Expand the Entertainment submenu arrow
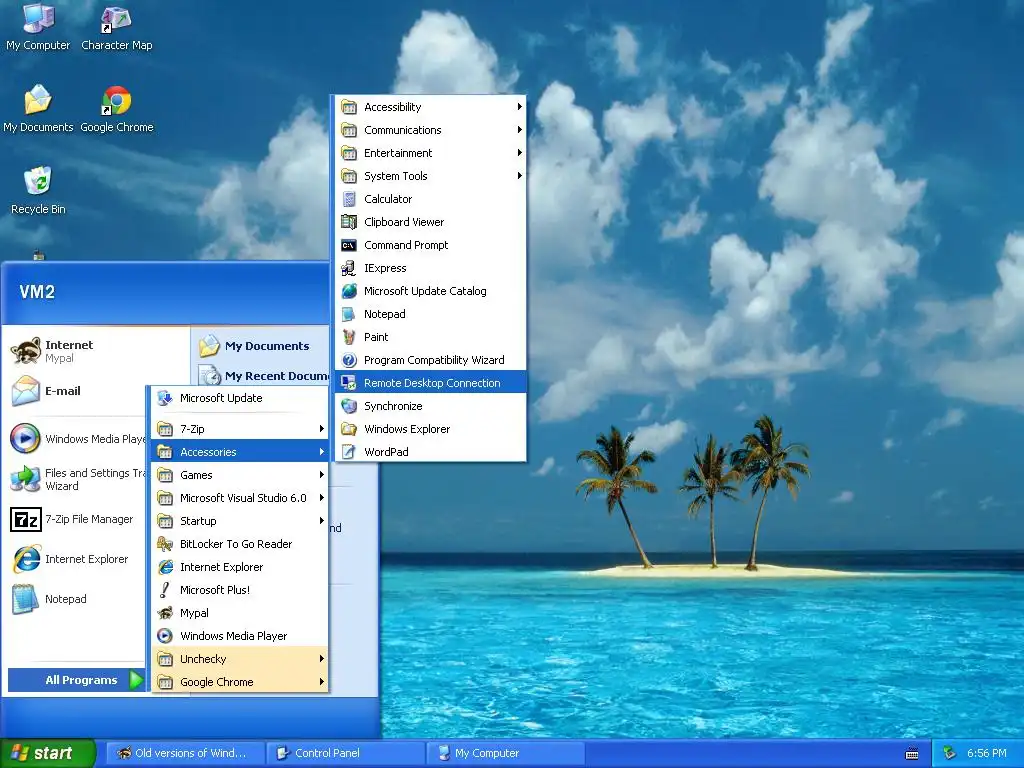This screenshot has height=768, width=1024. click(x=519, y=153)
